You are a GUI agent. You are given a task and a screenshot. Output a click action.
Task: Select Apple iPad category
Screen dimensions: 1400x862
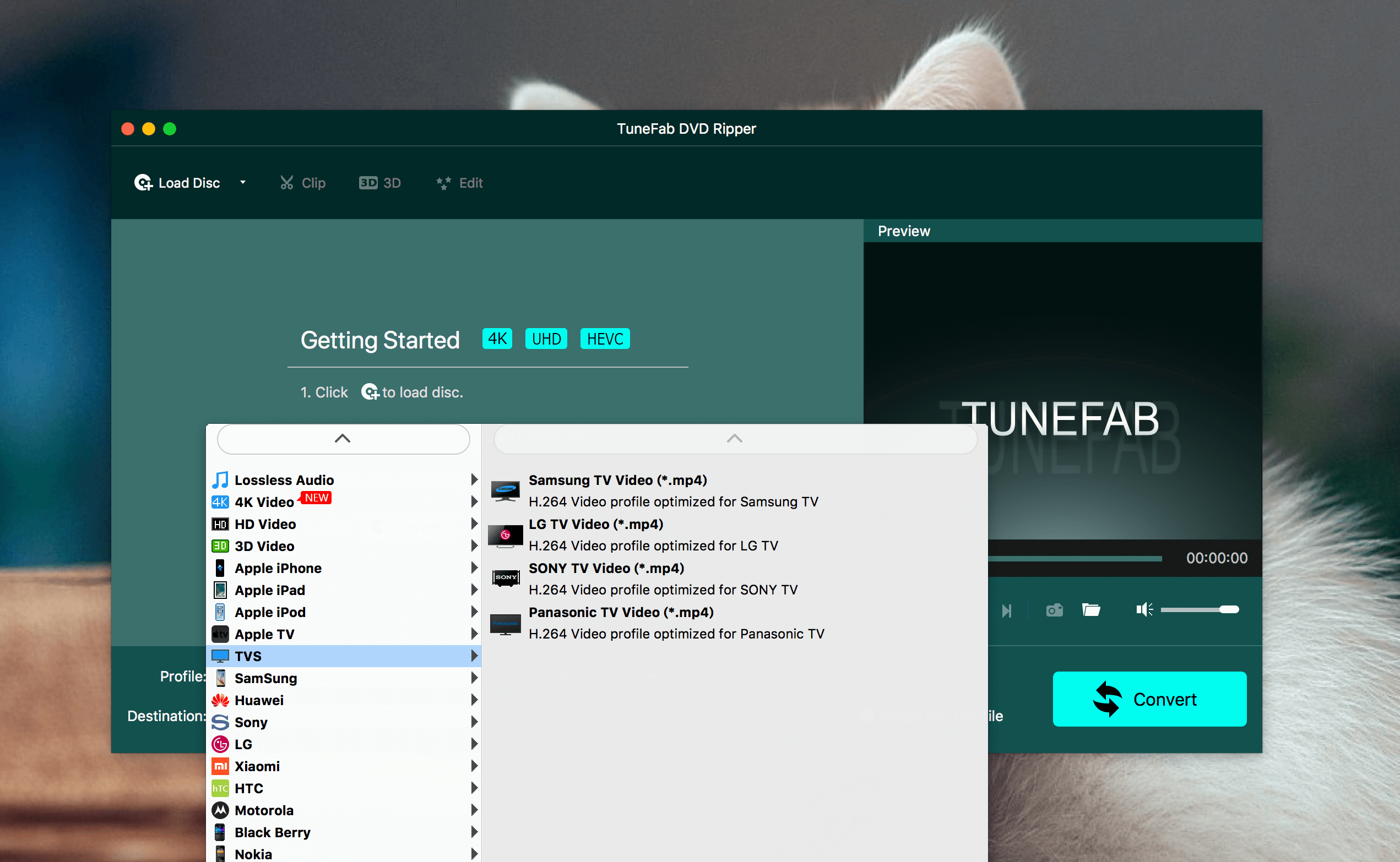(344, 590)
